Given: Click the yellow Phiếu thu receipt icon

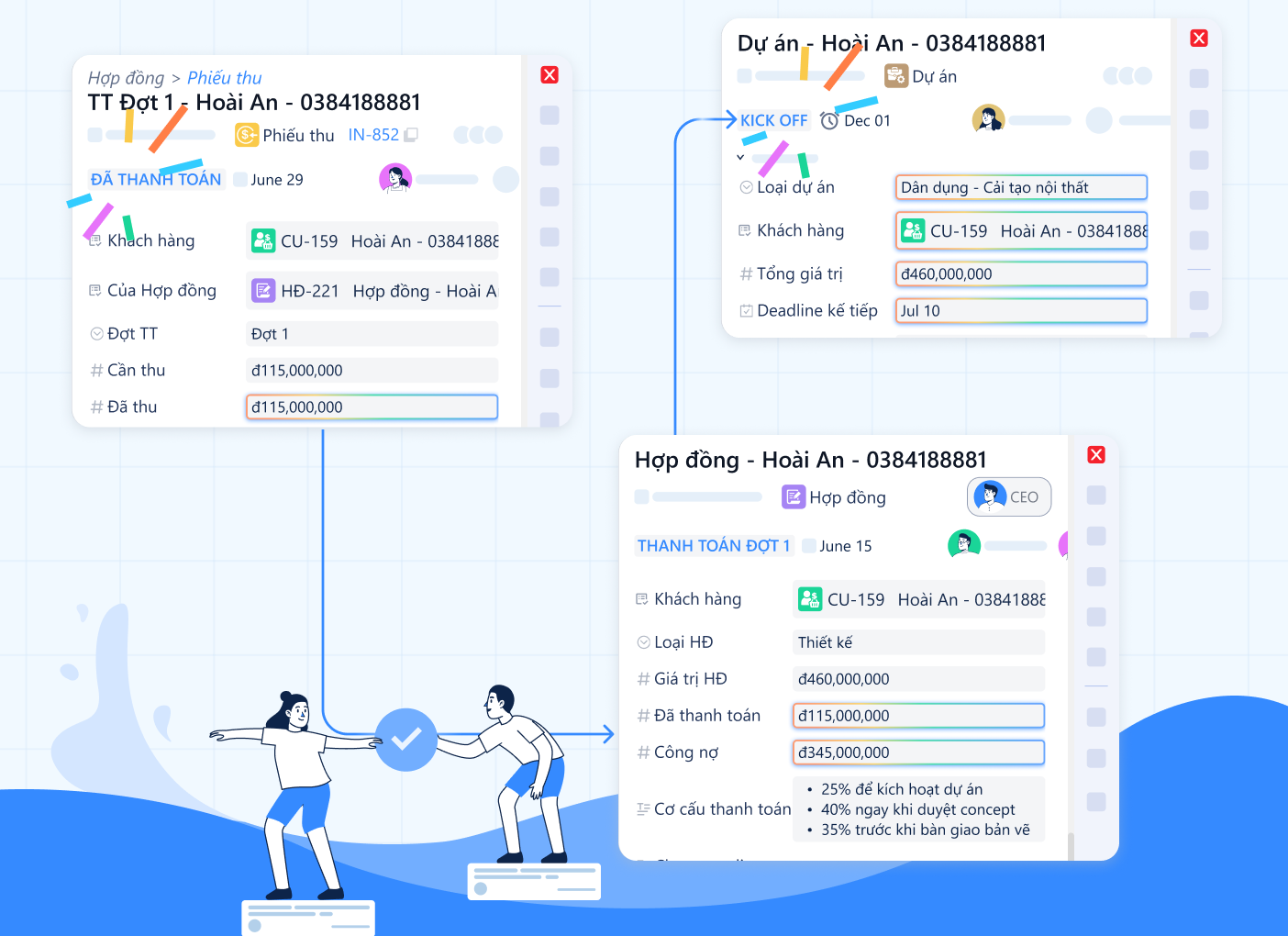Looking at the screenshot, I should pyautogui.click(x=247, y=136).
